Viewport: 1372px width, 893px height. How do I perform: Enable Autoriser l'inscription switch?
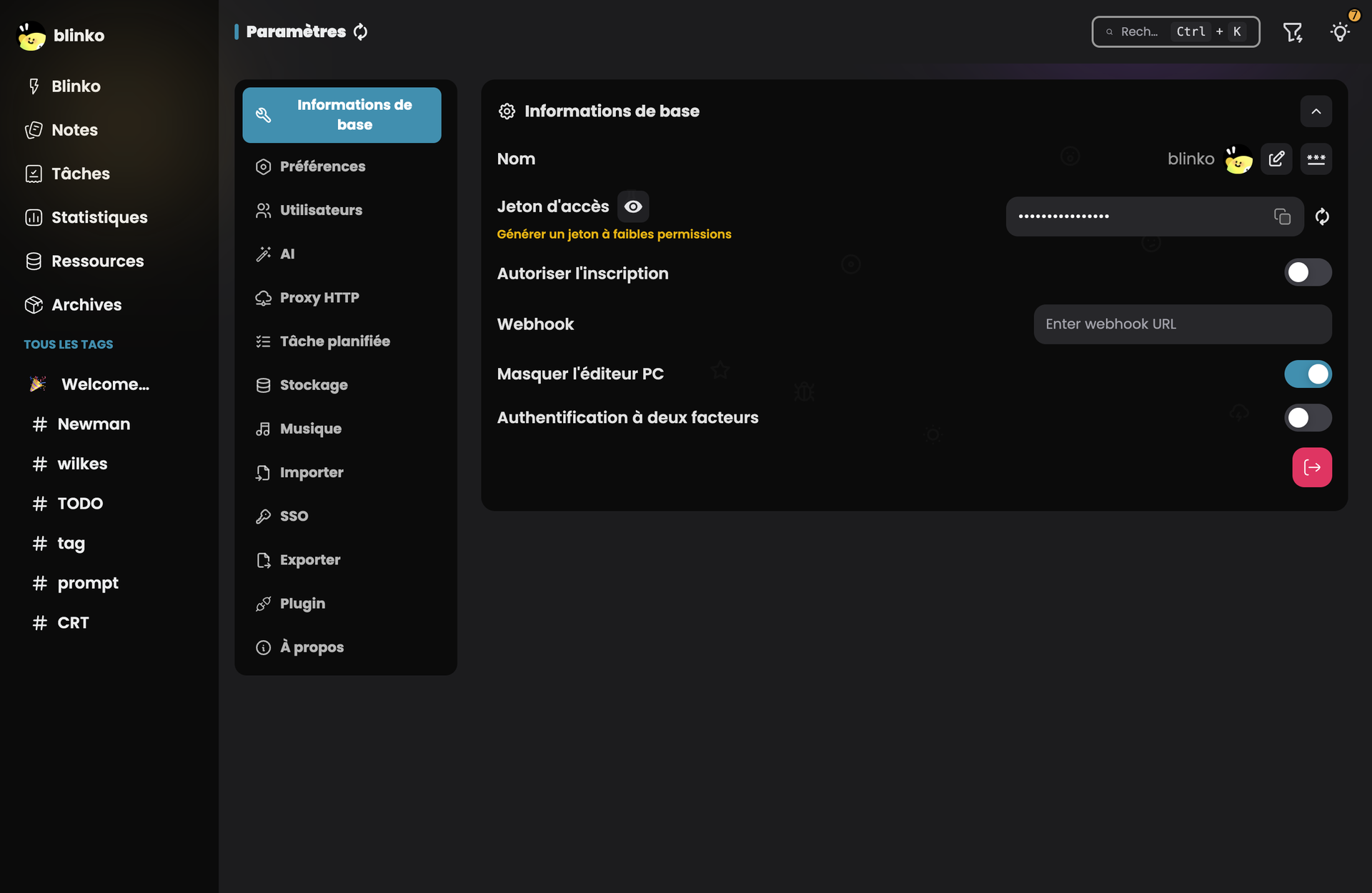[1308, 272]
